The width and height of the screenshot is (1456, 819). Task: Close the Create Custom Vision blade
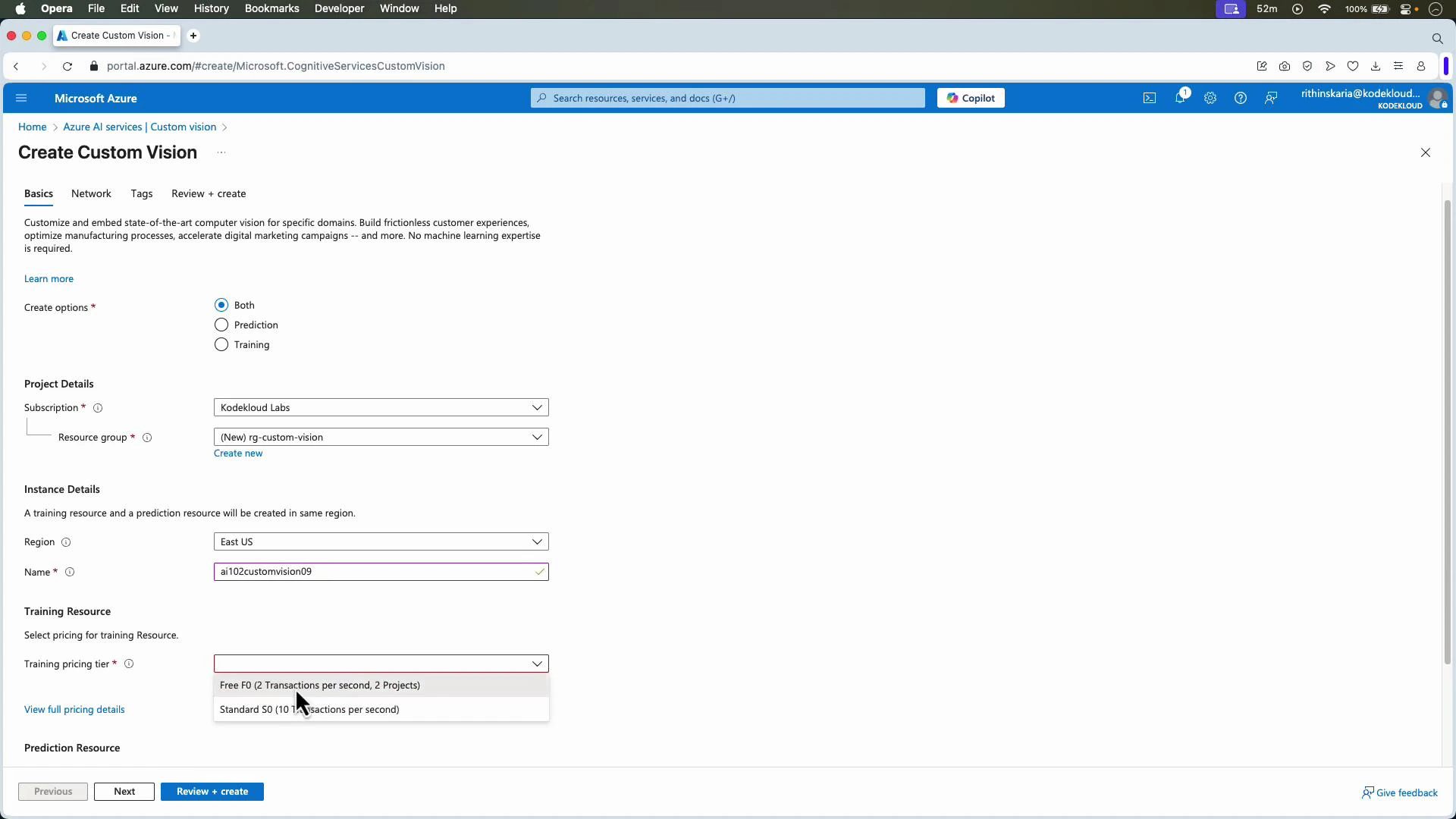click(1426, 152)
